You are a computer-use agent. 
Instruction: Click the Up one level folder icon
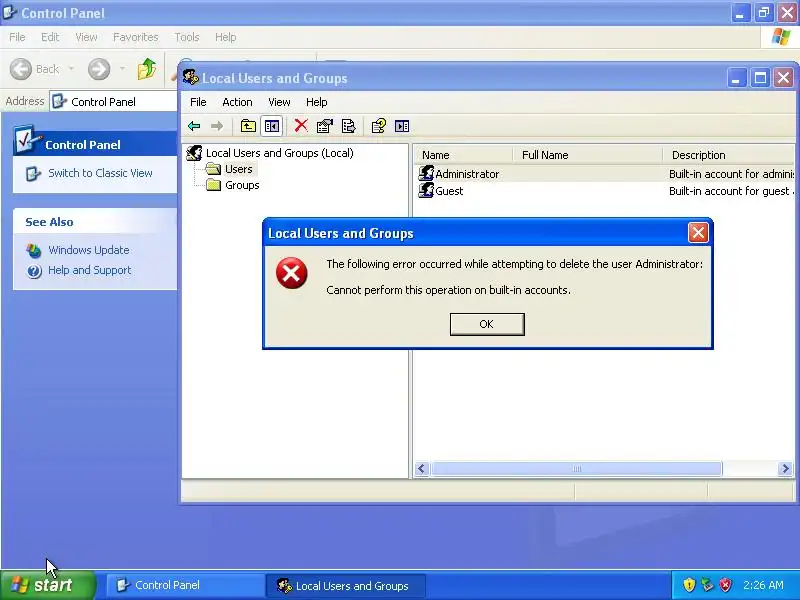pyautogui.click(x=248, y=126)
